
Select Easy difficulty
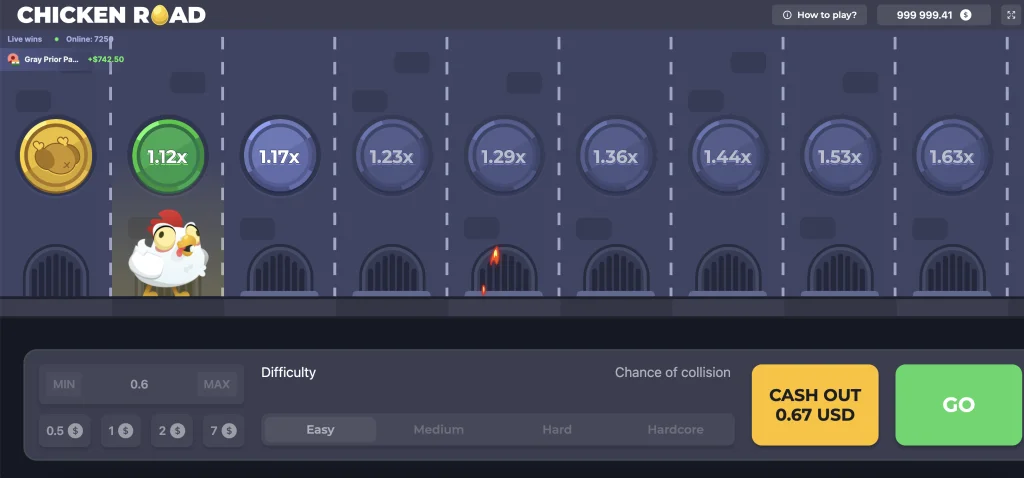point(320,430)
